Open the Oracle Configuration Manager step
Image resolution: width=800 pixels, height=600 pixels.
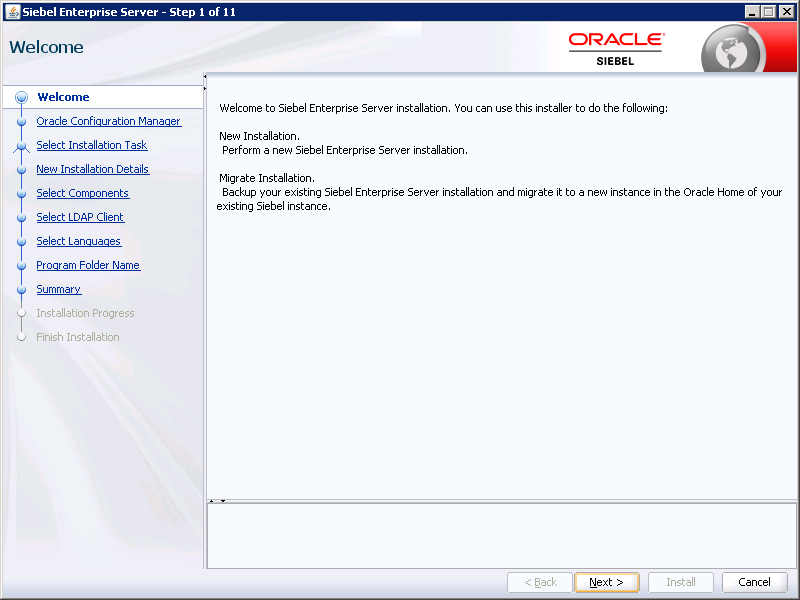point(109,121)
